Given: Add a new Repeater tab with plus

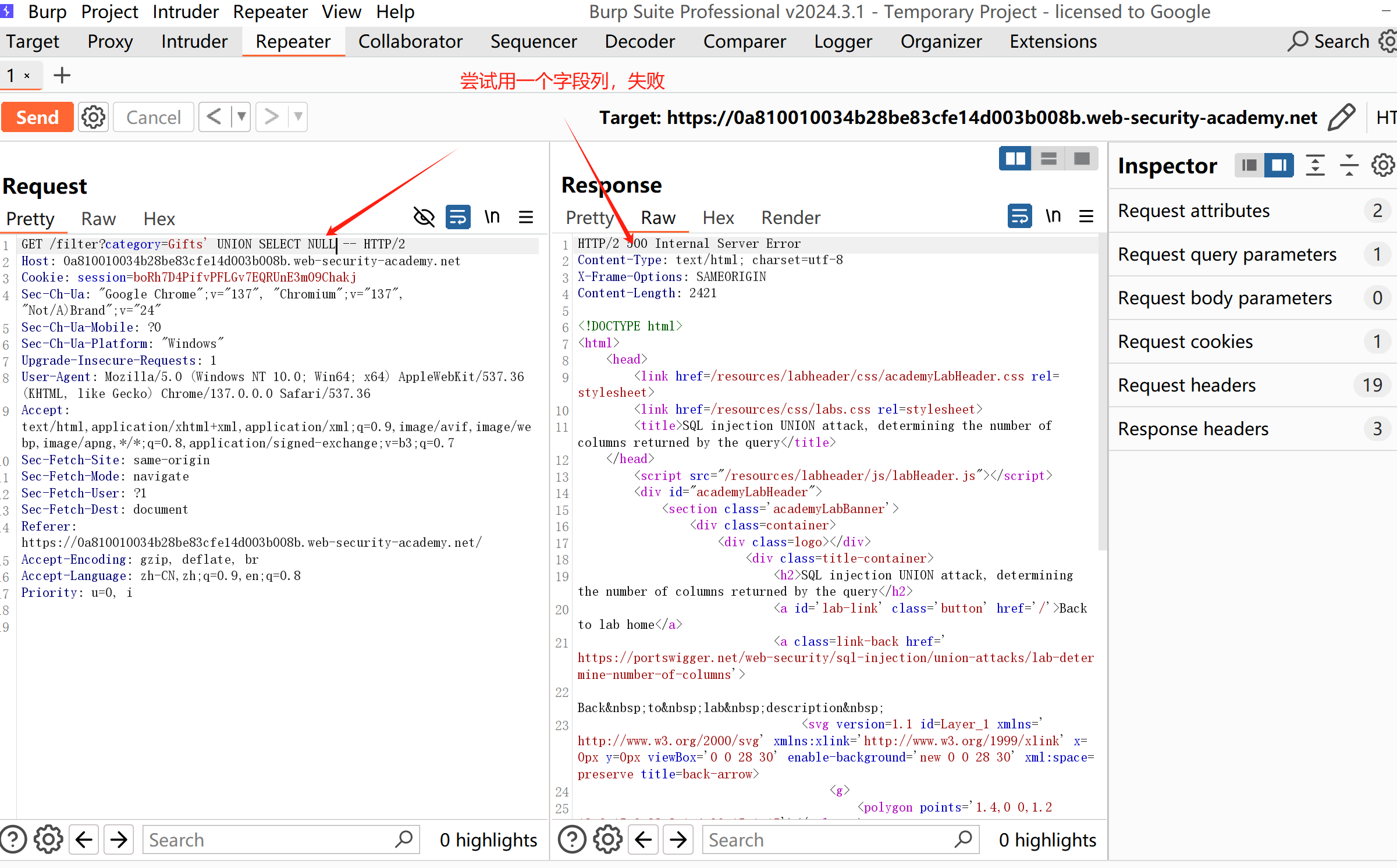Looking at the screenshot, I should coord(62,76).
